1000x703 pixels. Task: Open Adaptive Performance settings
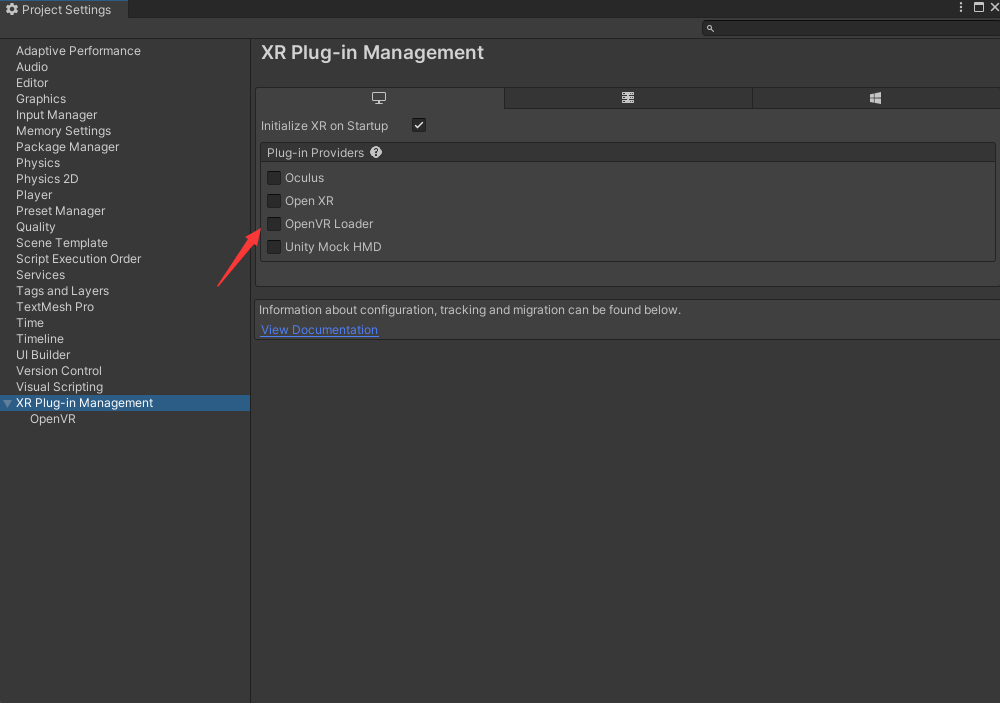(78, 51)
